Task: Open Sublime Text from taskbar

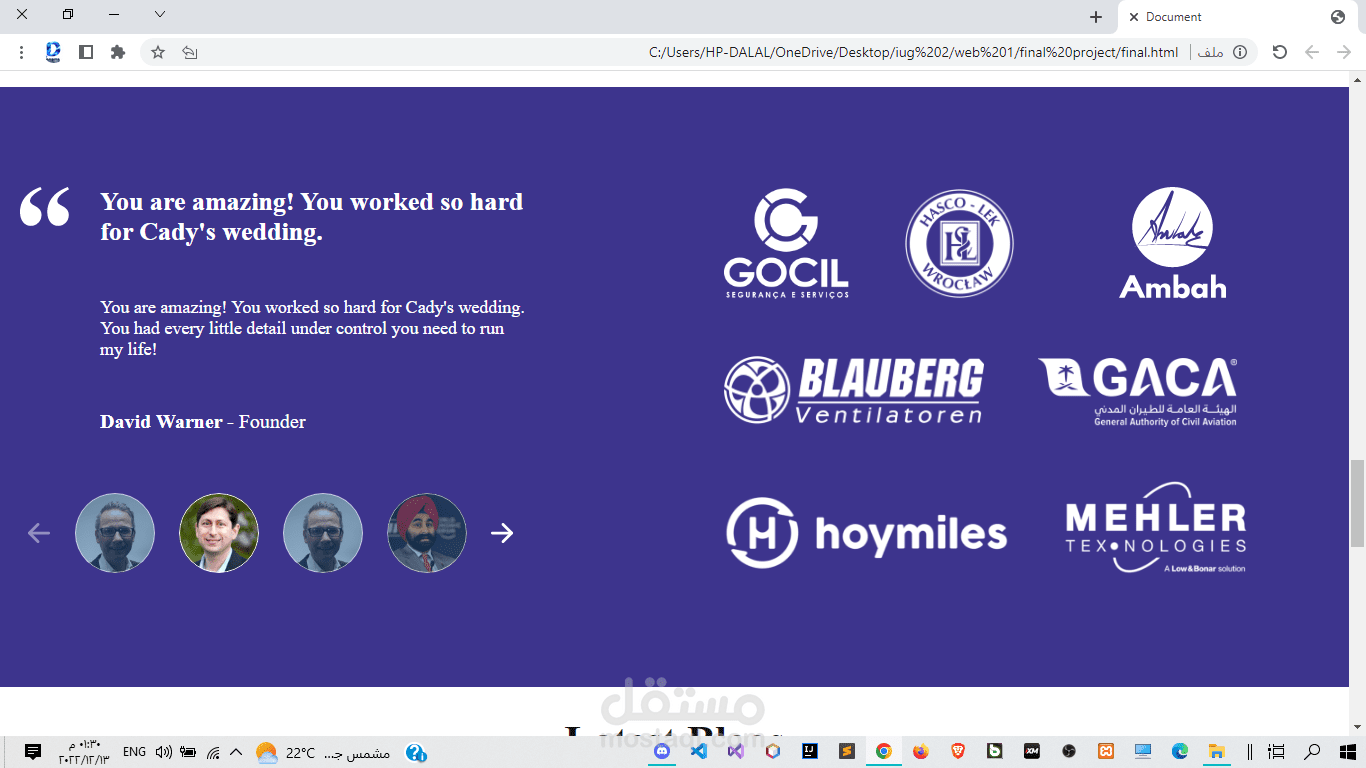Action: pyautogui.click(x=846, y=751)
